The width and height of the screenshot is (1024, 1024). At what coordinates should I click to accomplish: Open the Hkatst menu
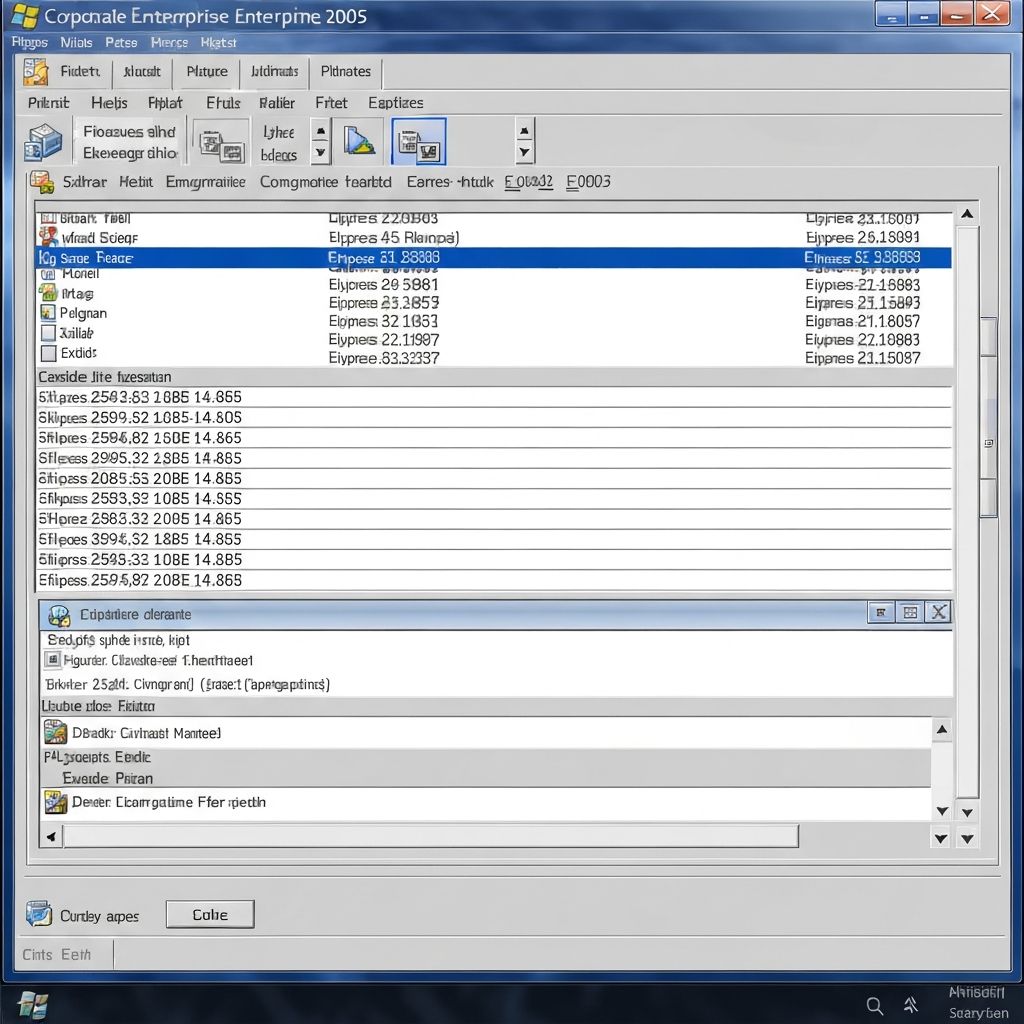[x=218, y=42]
